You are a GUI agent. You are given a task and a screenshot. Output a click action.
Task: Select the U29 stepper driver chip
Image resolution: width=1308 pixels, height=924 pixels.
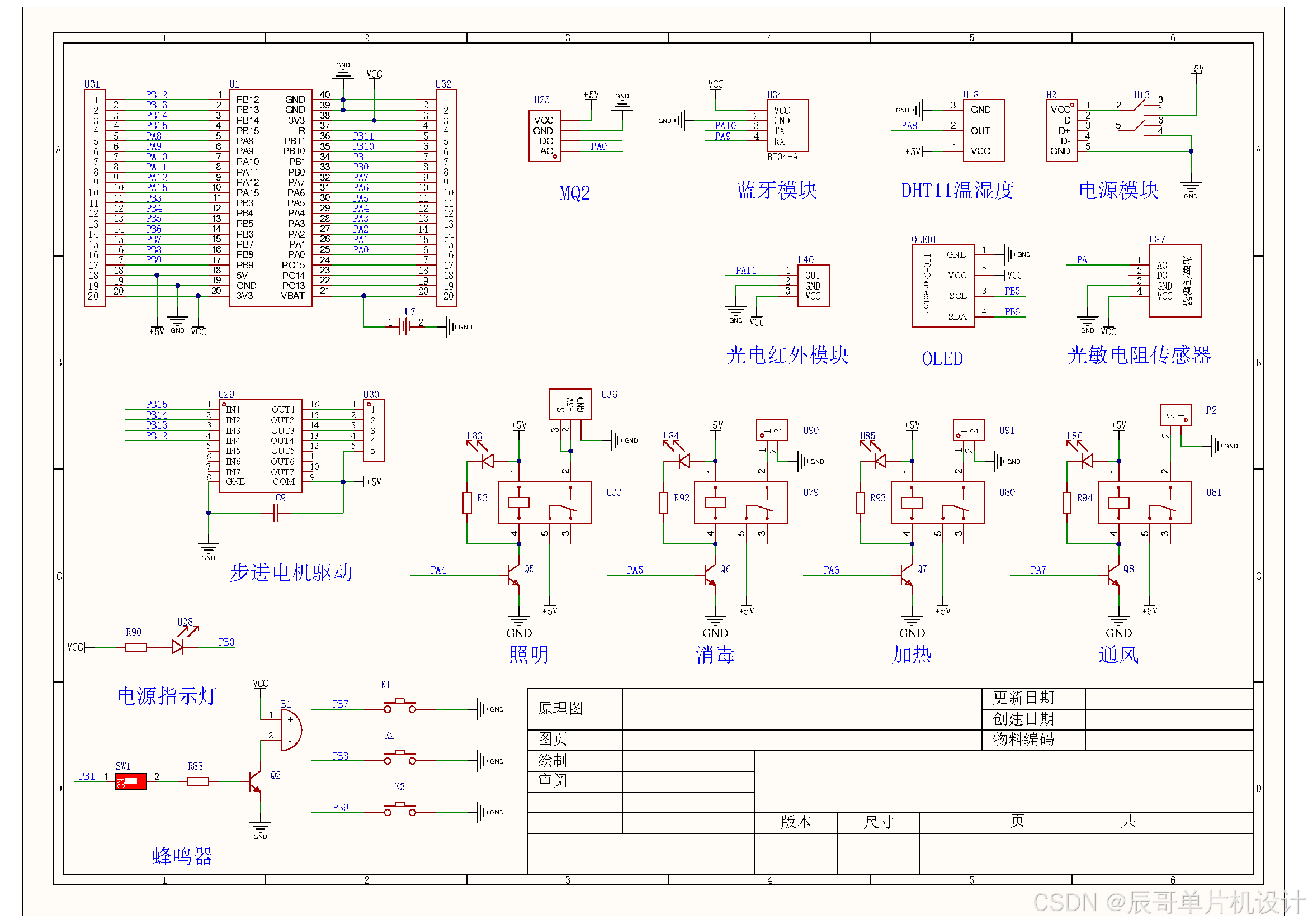(261, 445)
